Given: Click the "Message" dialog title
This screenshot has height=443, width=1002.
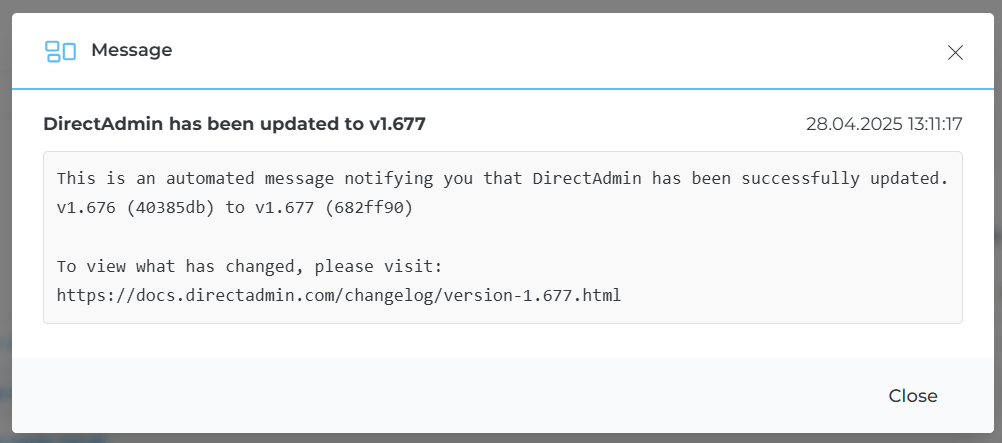Looking at the screenshot, I should point(131,50).
